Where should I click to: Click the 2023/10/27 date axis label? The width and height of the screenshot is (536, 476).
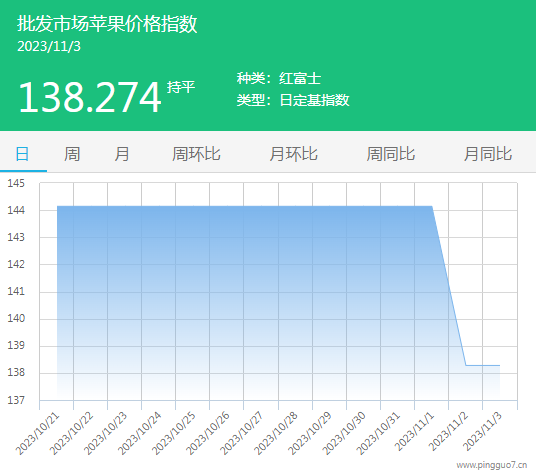(242, 434)
